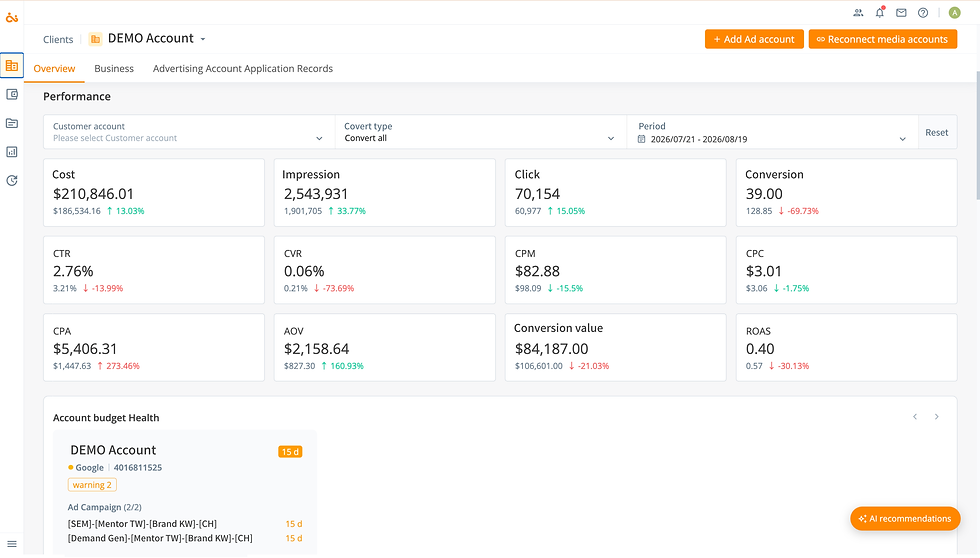Screen dimensions: 980x558
Task: Click the [SEM]-[Mentor TW] campaign row
Action: 185,524
